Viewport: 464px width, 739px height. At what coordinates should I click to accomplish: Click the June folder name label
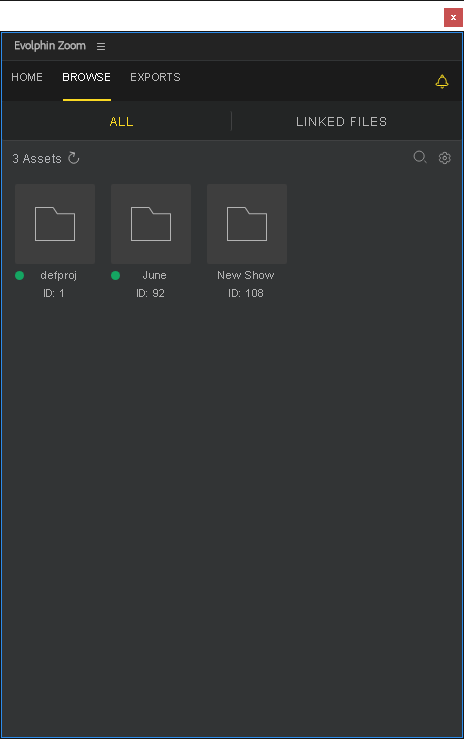[155, 275]
